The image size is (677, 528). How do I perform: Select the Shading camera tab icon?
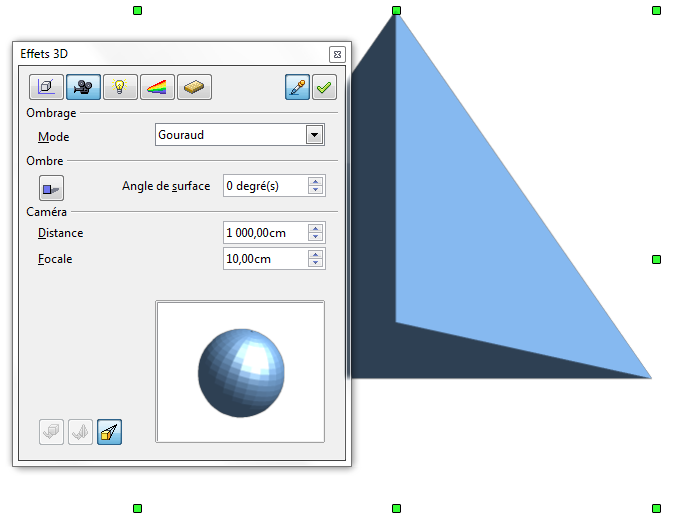[83, 87]
